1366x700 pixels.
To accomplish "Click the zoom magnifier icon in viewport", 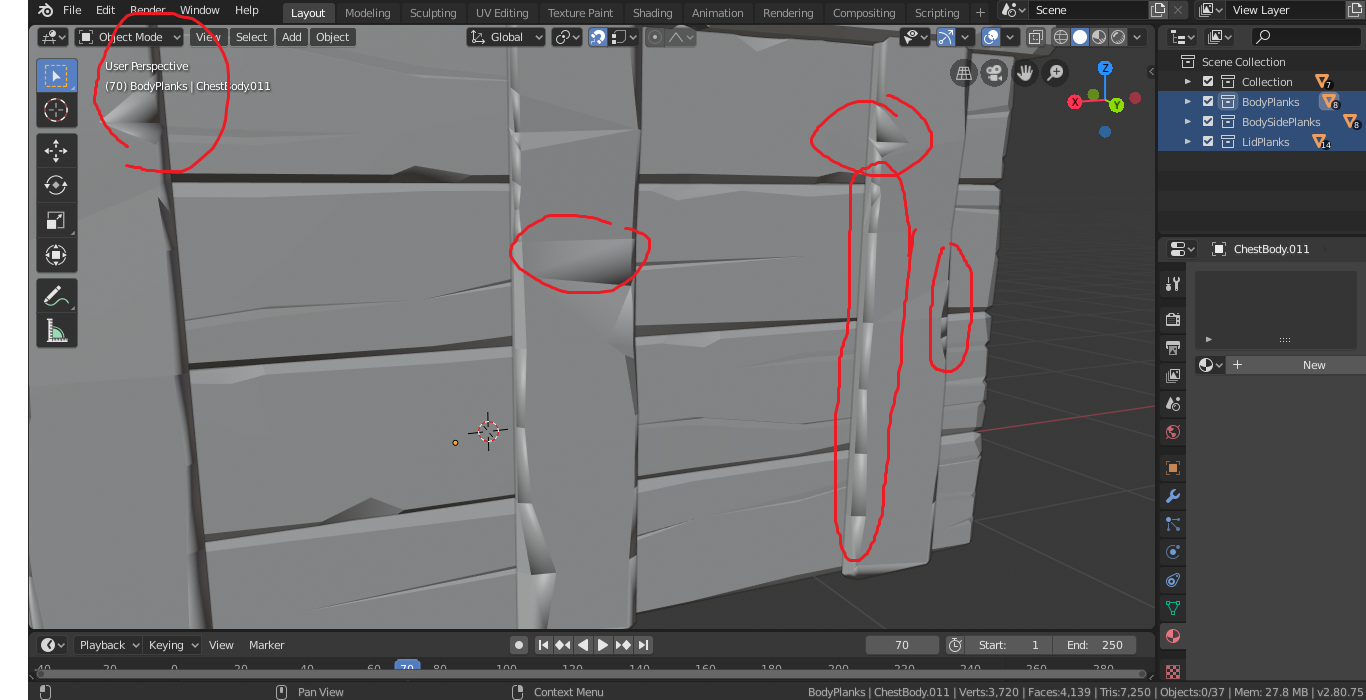I will pos(1055,72).
